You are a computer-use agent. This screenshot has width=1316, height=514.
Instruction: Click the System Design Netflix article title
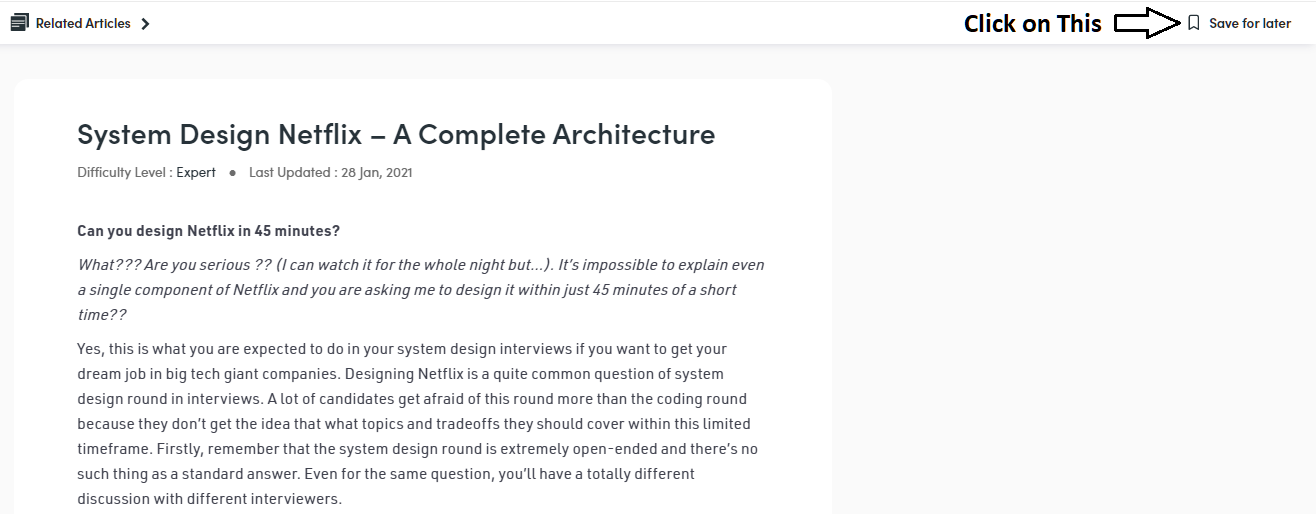tap(396, 134)
